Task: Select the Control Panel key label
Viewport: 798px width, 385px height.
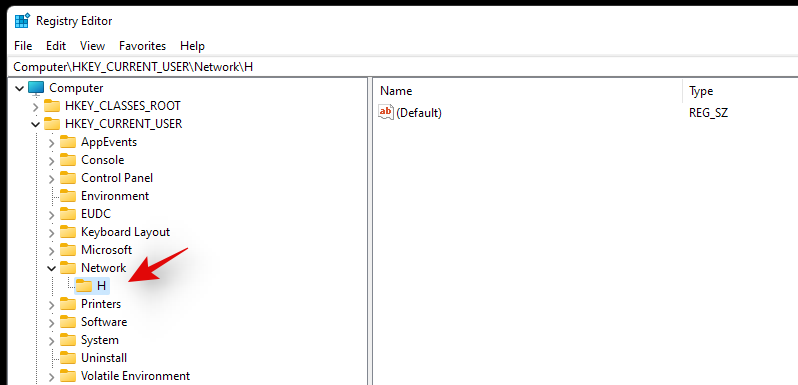Action: [x=117, y=178]
